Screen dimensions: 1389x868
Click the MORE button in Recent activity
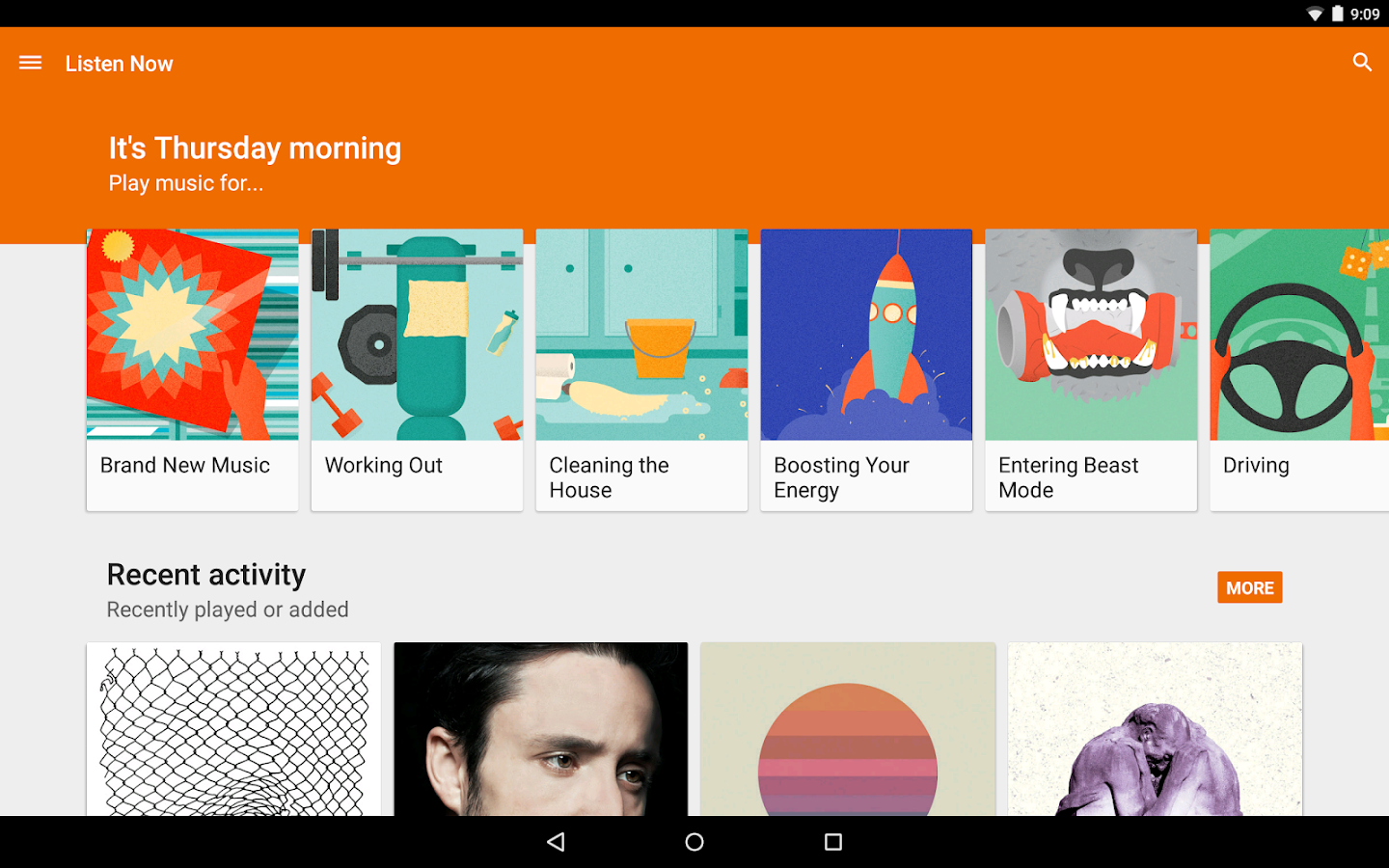[x=1250, y=587]
